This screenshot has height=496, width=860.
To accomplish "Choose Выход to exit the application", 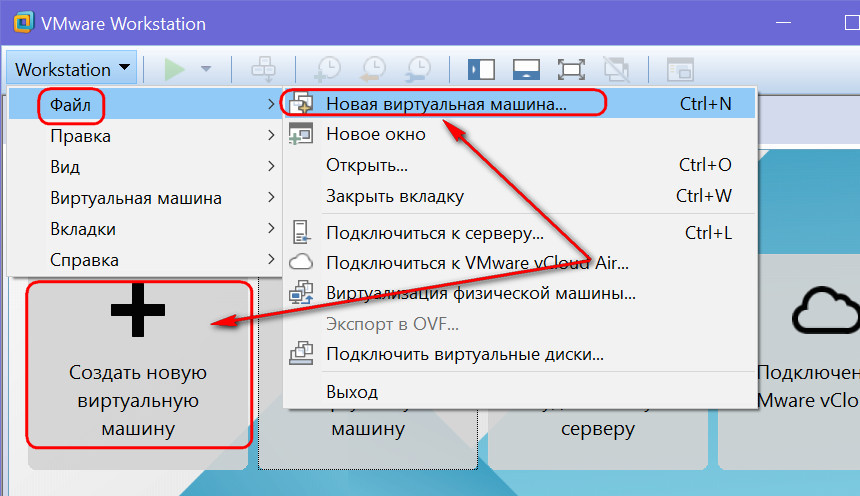I will 519,392.
